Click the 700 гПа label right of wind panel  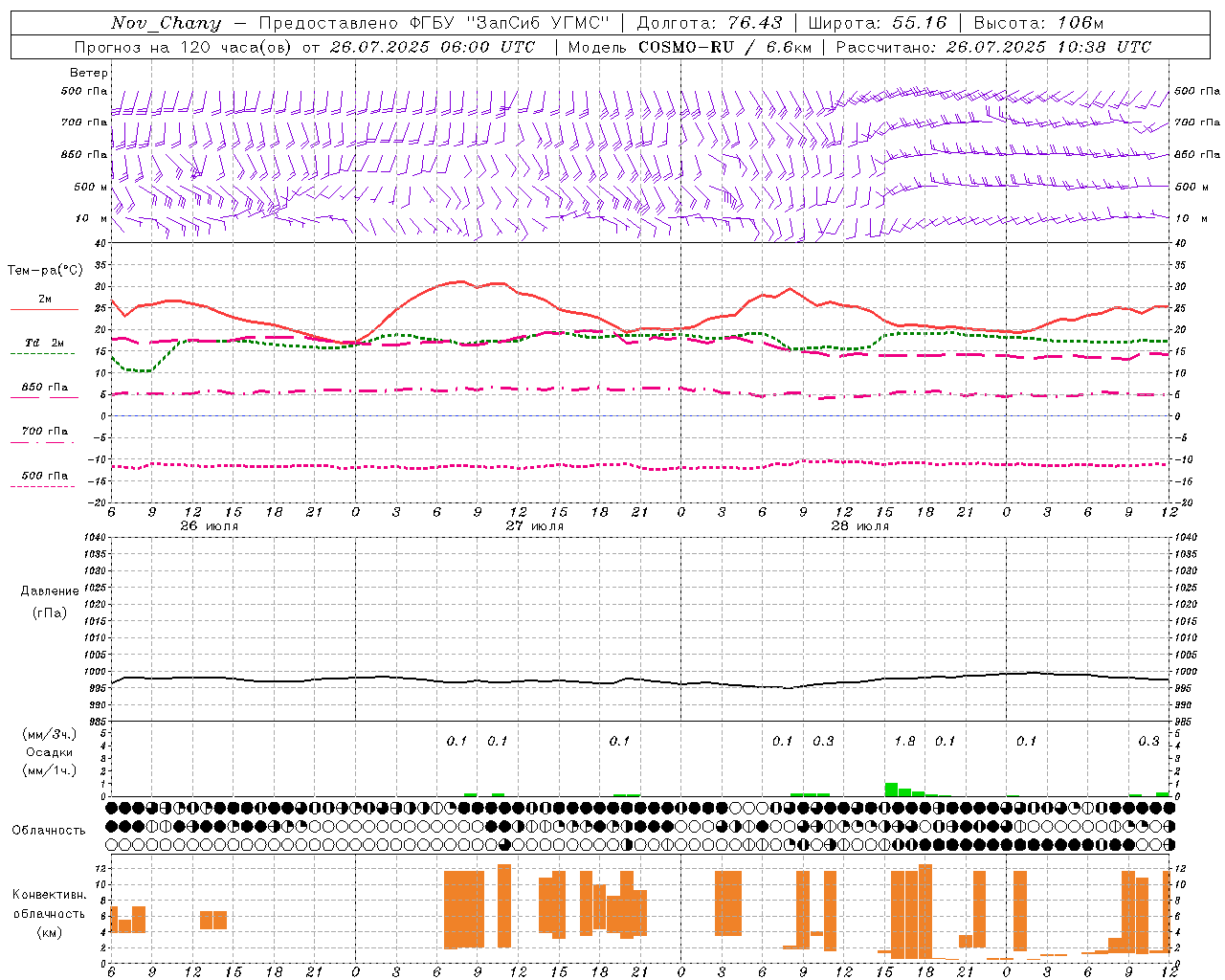click(x=1197, y=122)
